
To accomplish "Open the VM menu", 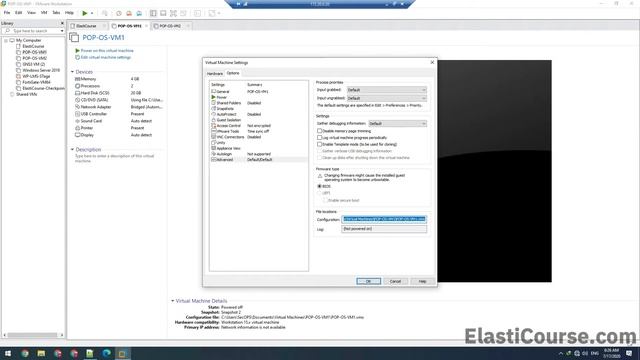I will (x=44, y=13).
